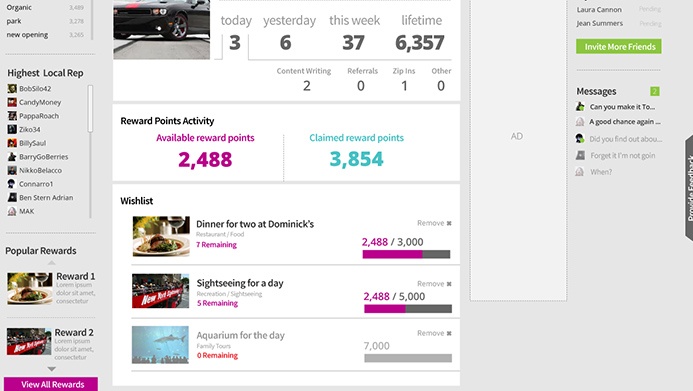
Task: Open Sightseeing for a day title
Action: [x=240, y=283]
